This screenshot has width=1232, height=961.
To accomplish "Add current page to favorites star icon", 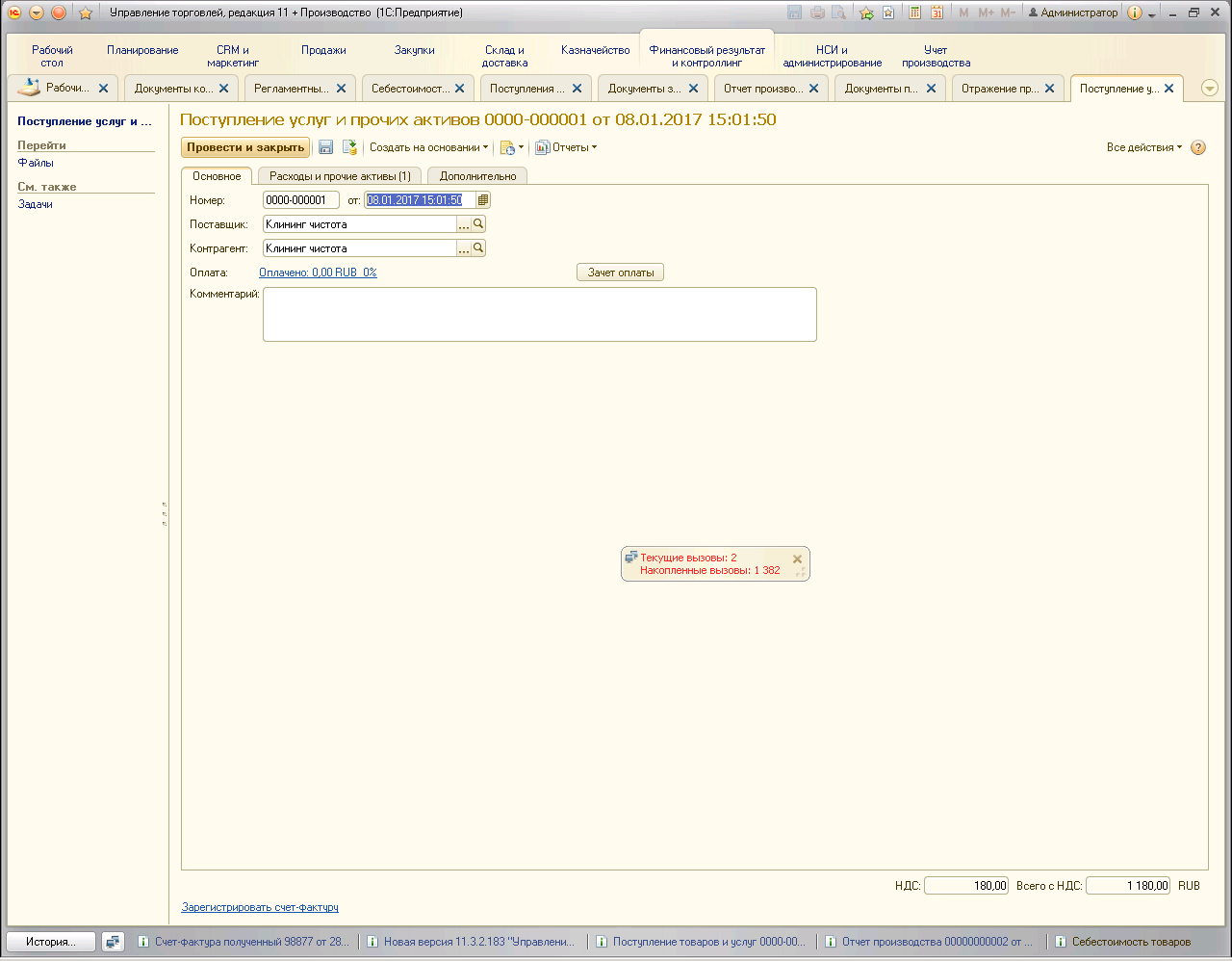I will [86, 13].
